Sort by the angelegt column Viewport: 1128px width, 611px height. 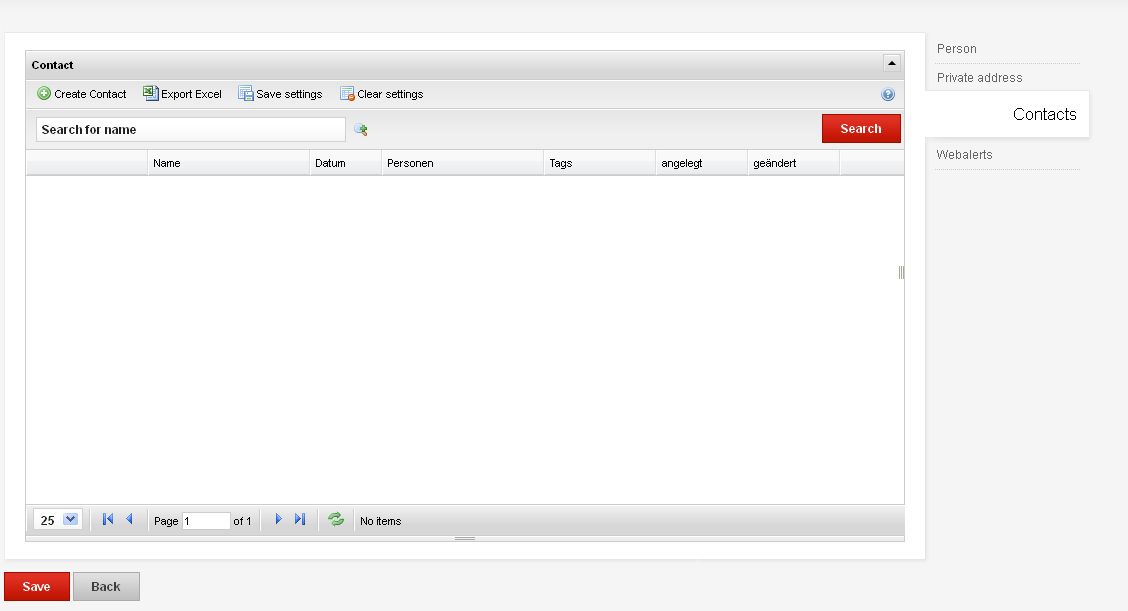701,163
